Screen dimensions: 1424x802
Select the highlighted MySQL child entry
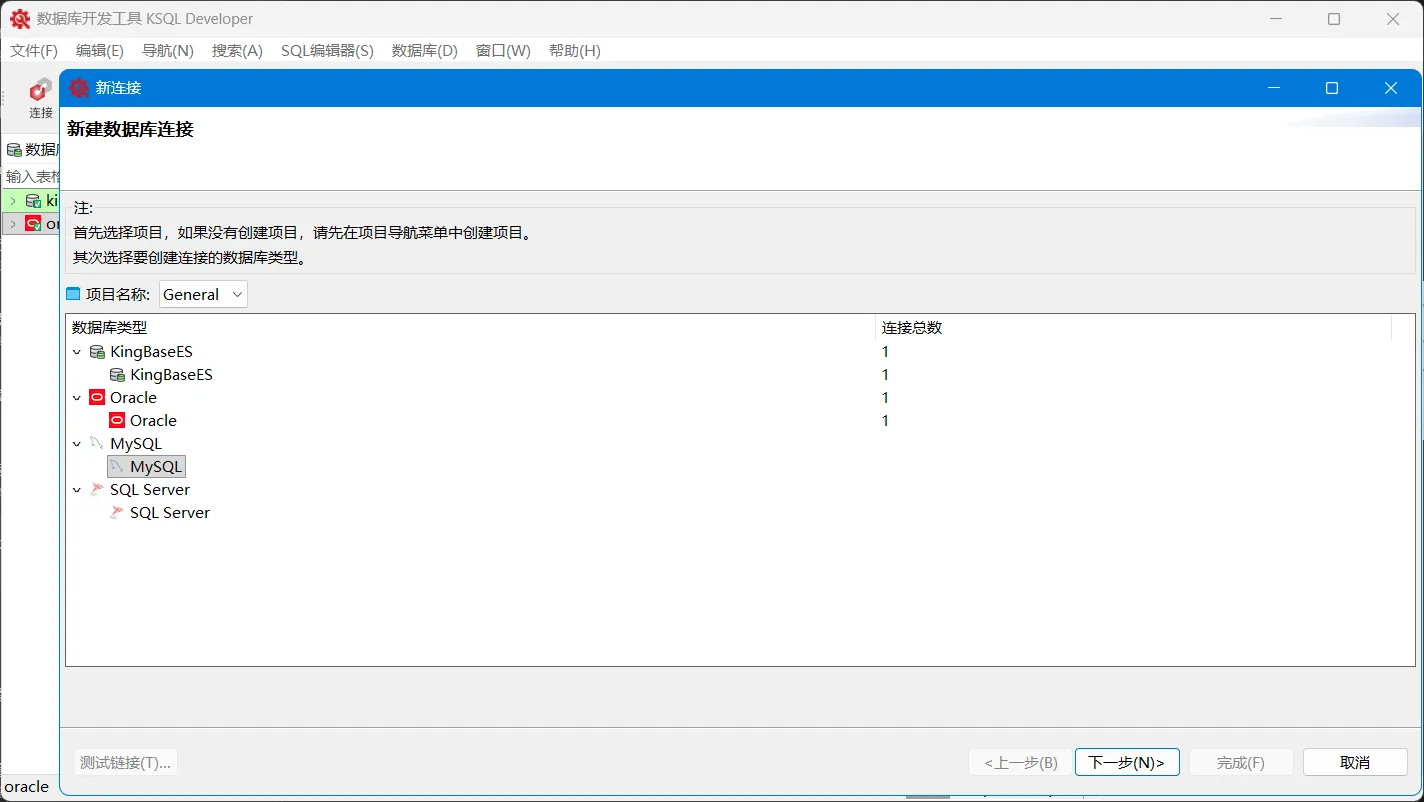coord(146,466)
